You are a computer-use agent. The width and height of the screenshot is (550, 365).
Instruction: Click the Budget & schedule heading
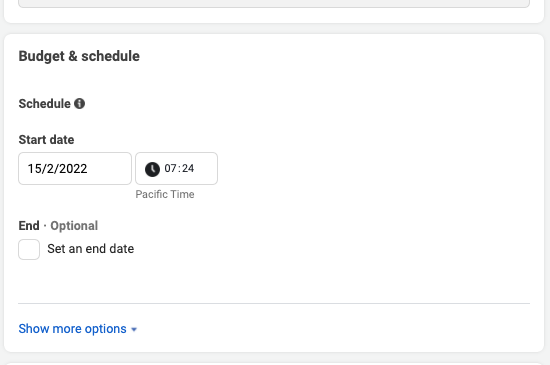[x=79, y=56]
